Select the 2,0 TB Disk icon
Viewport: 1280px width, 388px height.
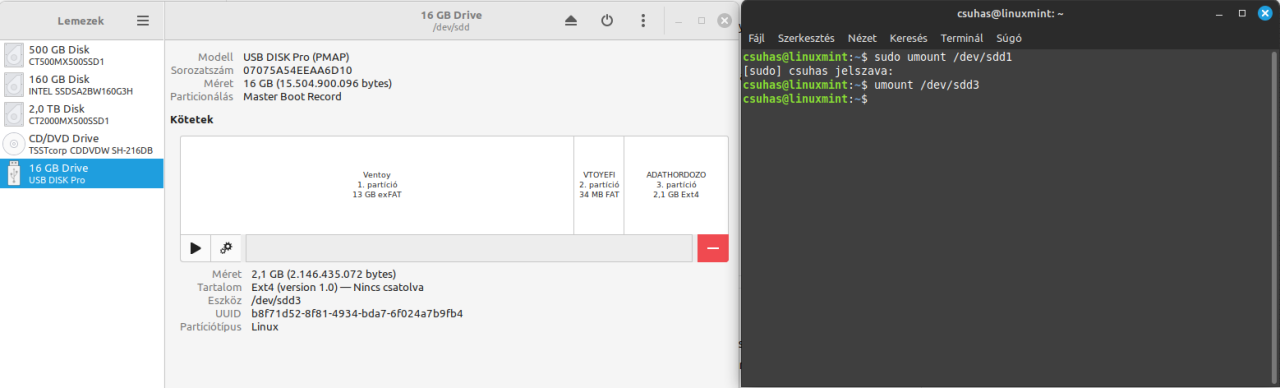[x=14, y=114]
